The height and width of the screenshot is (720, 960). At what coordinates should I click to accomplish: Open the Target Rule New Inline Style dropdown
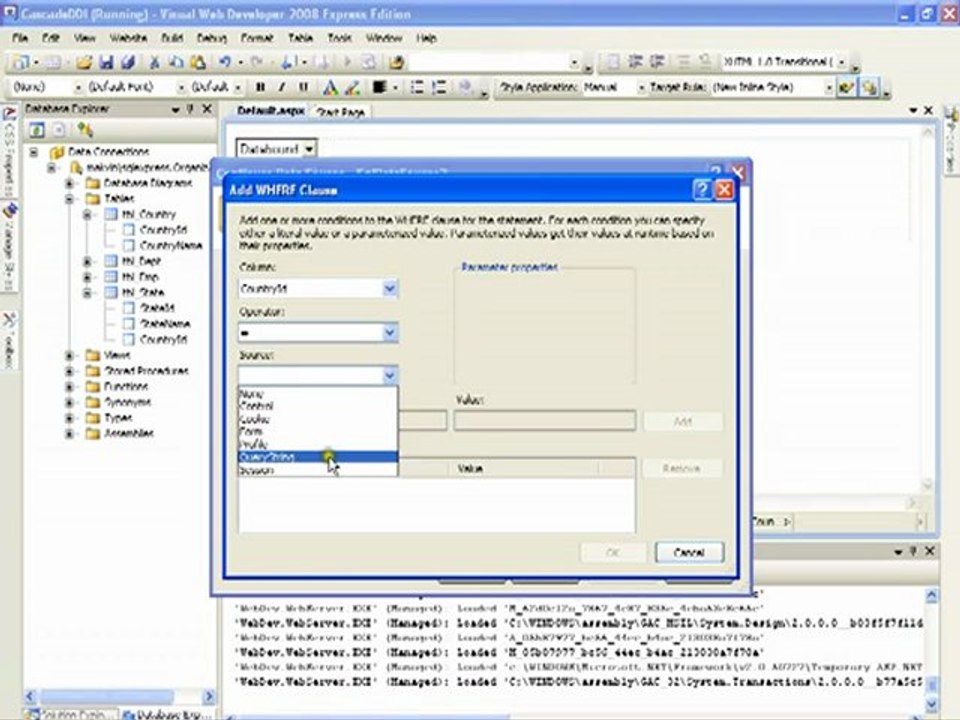point(828,88)
